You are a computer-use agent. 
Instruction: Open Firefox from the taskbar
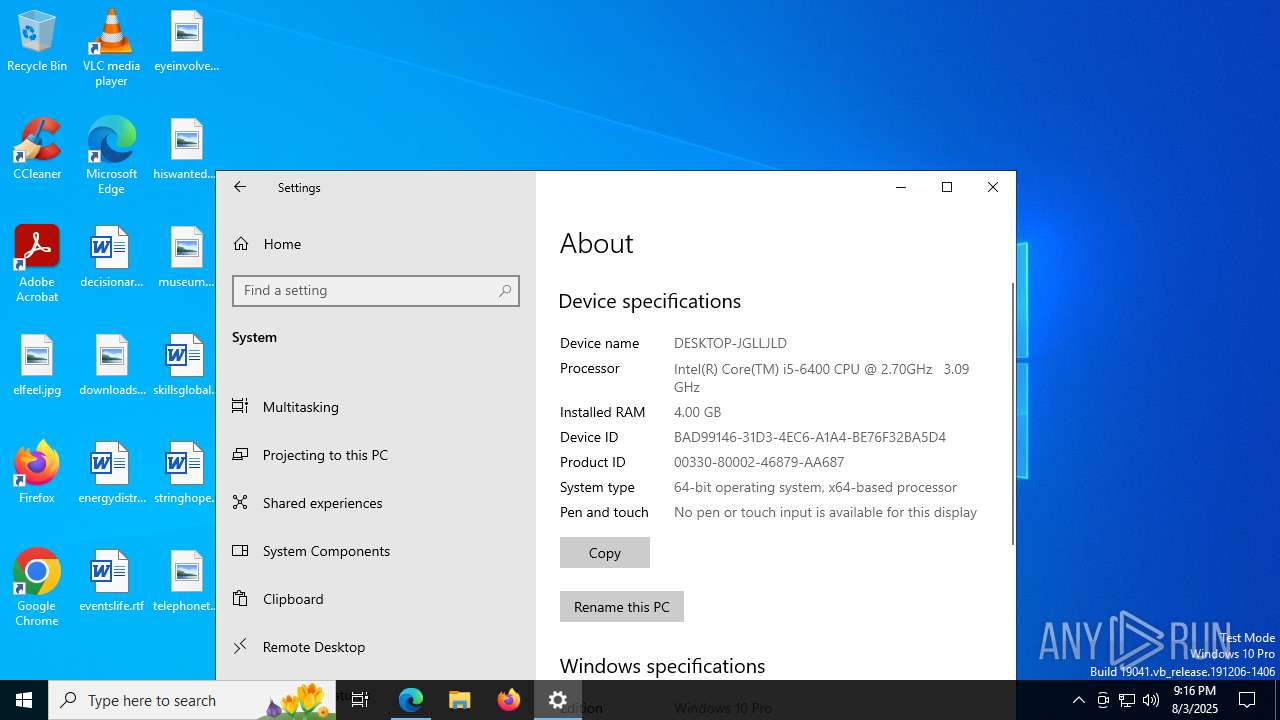pos(509,700)
